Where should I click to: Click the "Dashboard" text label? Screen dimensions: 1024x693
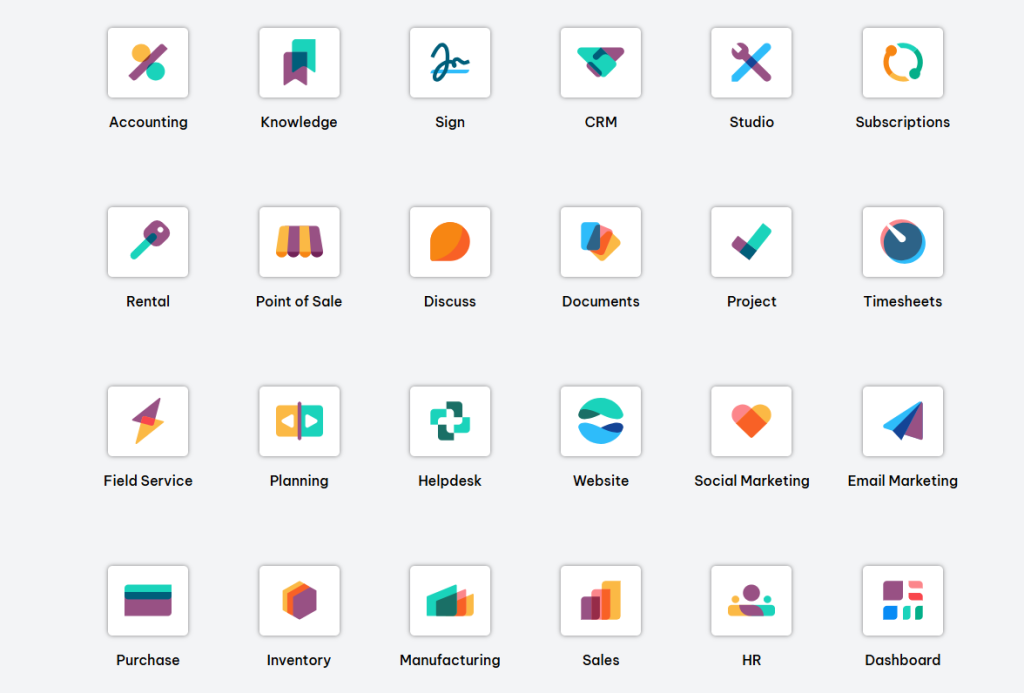click(x=903, y=660)
